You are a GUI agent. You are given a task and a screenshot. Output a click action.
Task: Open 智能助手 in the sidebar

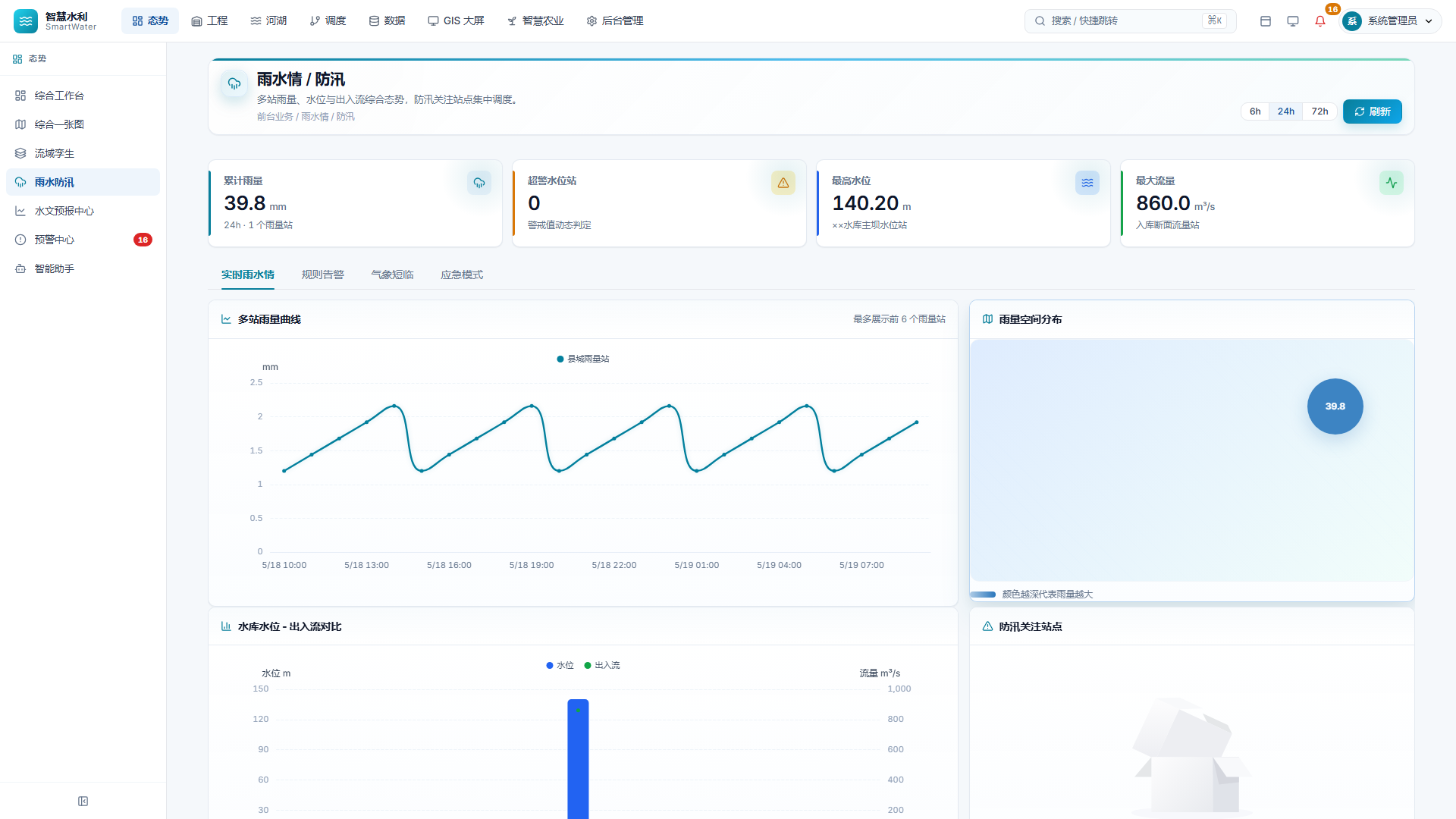coord(83,268)
